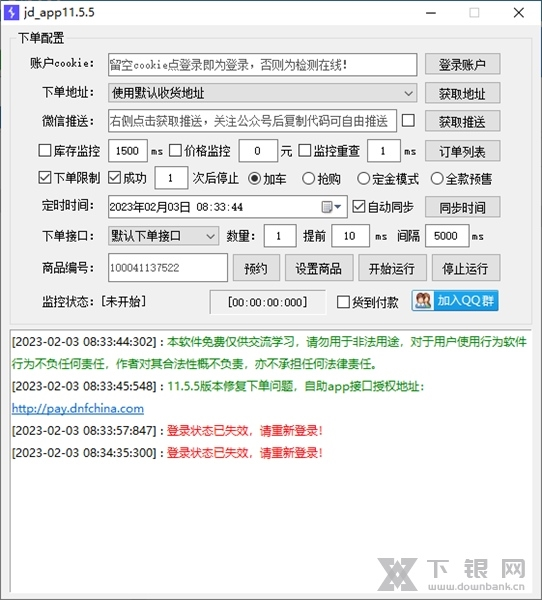Focus the 微信推送 code input field
The height and width of the screenshot is (600, 542).
(252, 121)
